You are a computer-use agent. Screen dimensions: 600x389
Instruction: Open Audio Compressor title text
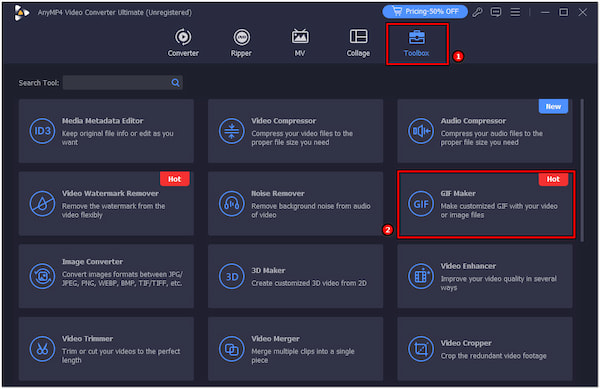tap(473, 121)
